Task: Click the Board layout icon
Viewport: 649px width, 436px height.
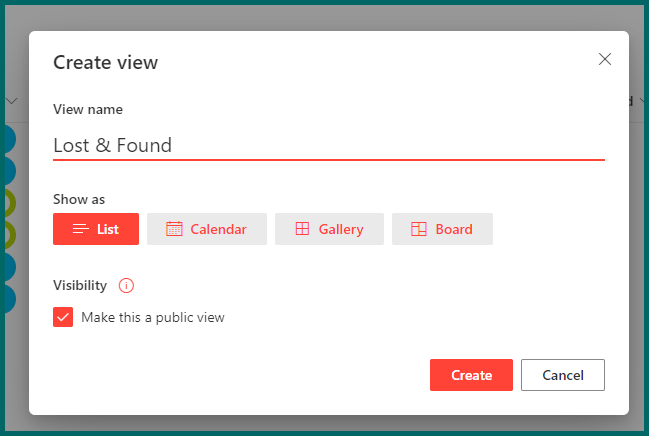Action: pyautogui.click(x=418, y=229)
